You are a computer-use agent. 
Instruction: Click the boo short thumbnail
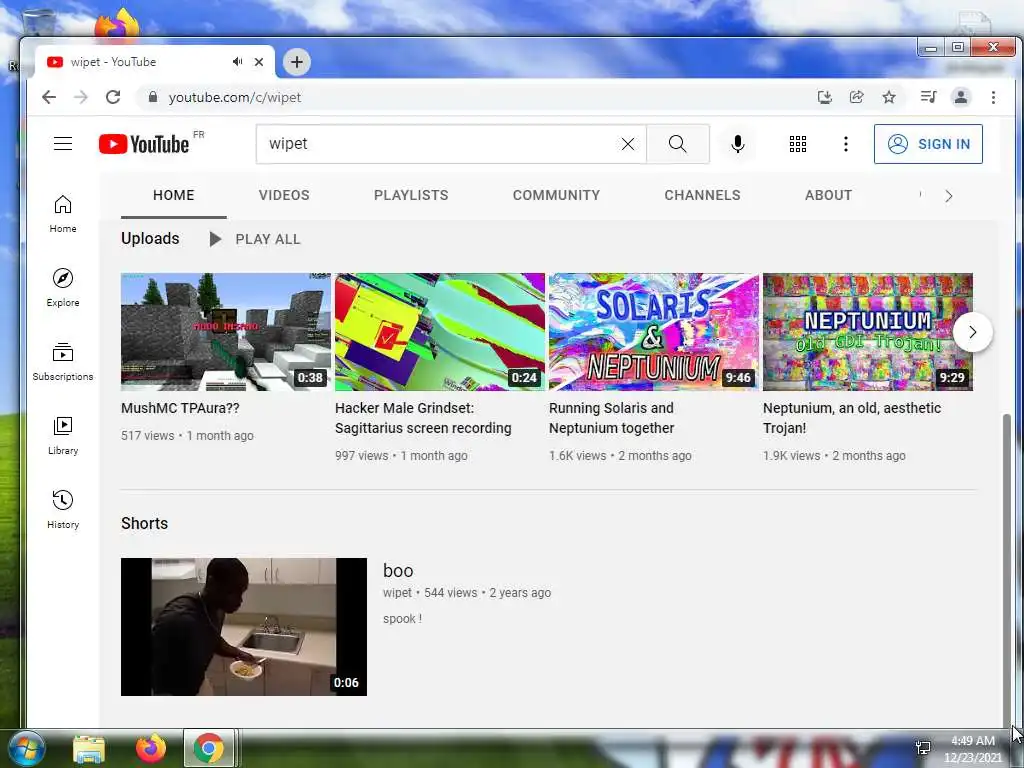tap(244, 627)
